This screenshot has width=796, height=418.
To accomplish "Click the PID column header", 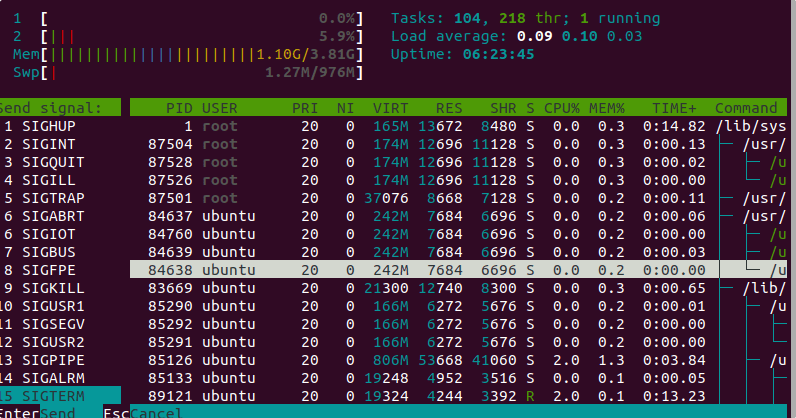I will tap(178, 107).
